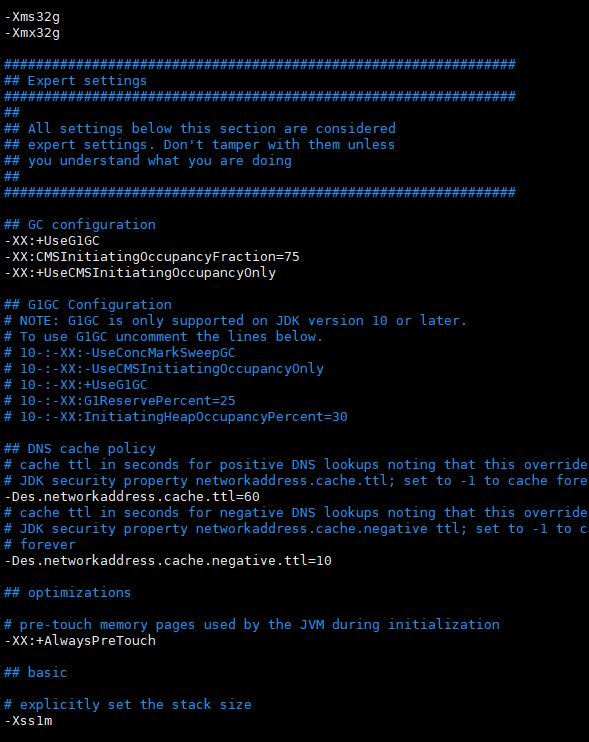Image resolution: width=589 pixels, height=742 pixels.
Task: Click the networkaddress.cache.ttl=60 setting
Action: pyautogui.click(x=132, y=497)
